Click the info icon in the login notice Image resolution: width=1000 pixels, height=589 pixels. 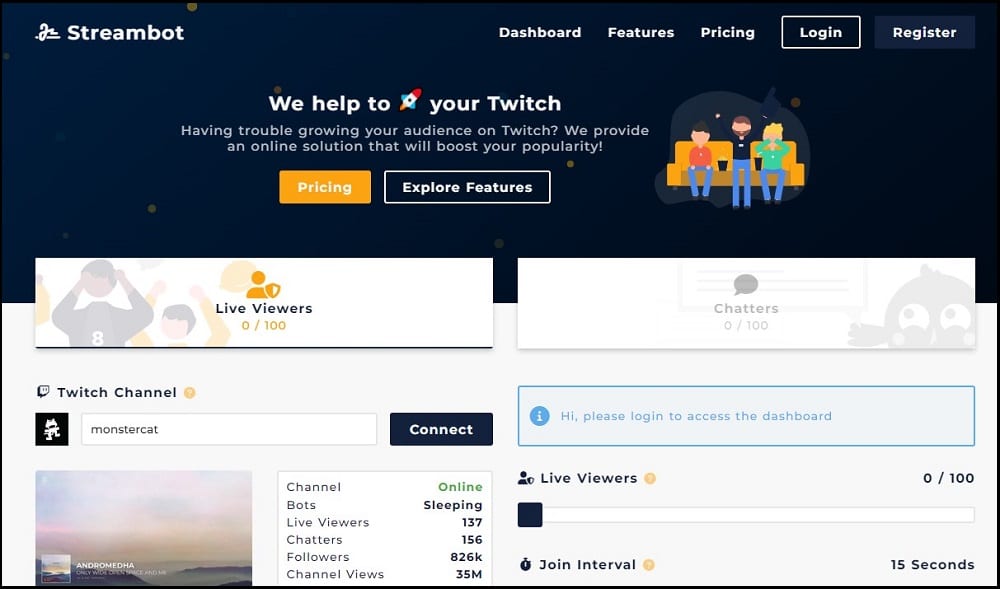coord(540,415)
